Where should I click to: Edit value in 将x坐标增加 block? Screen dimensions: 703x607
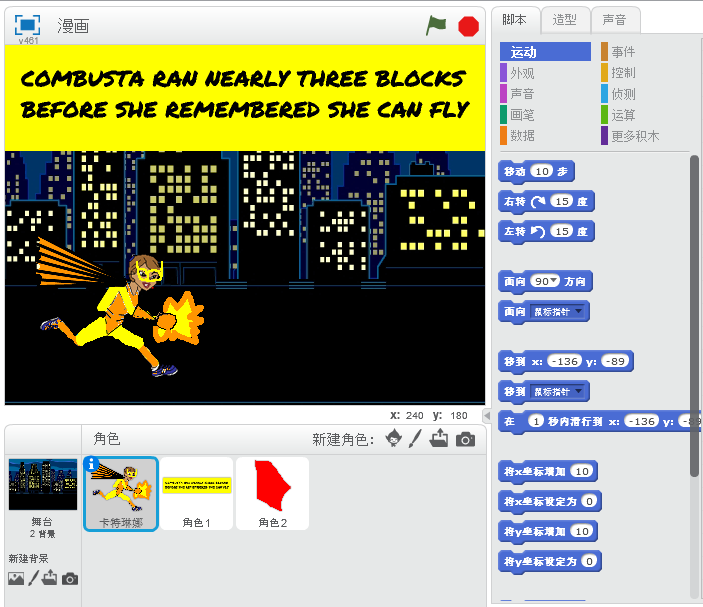pyautogui.click(x=582, y=471)
